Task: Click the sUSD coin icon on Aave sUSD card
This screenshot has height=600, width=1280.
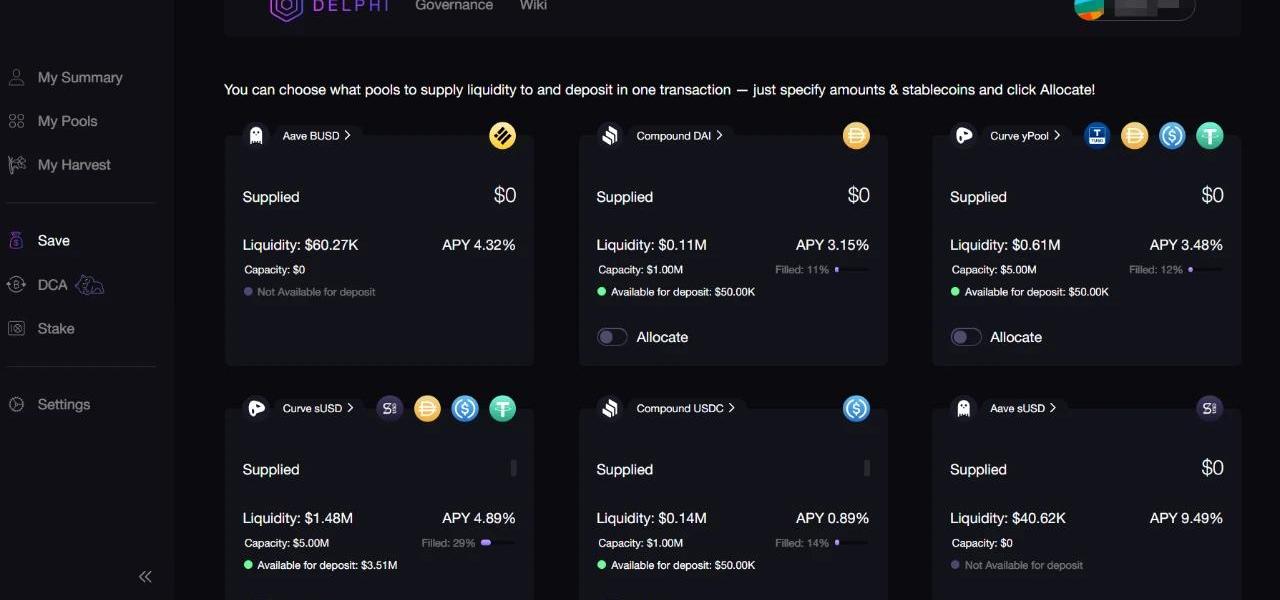Action: (1210, 408)
